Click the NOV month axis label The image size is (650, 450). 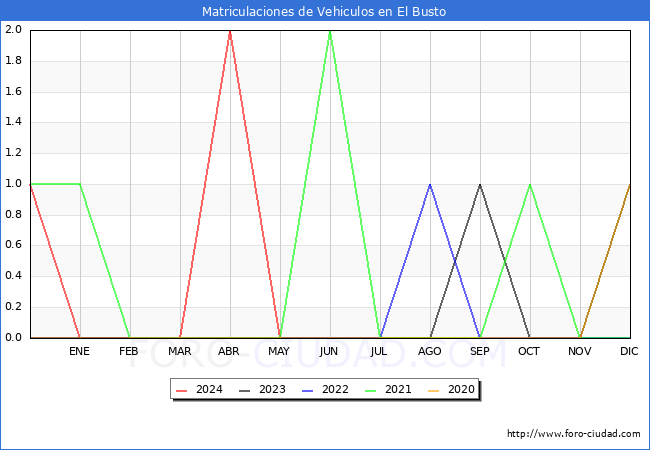tap(580, 351)
